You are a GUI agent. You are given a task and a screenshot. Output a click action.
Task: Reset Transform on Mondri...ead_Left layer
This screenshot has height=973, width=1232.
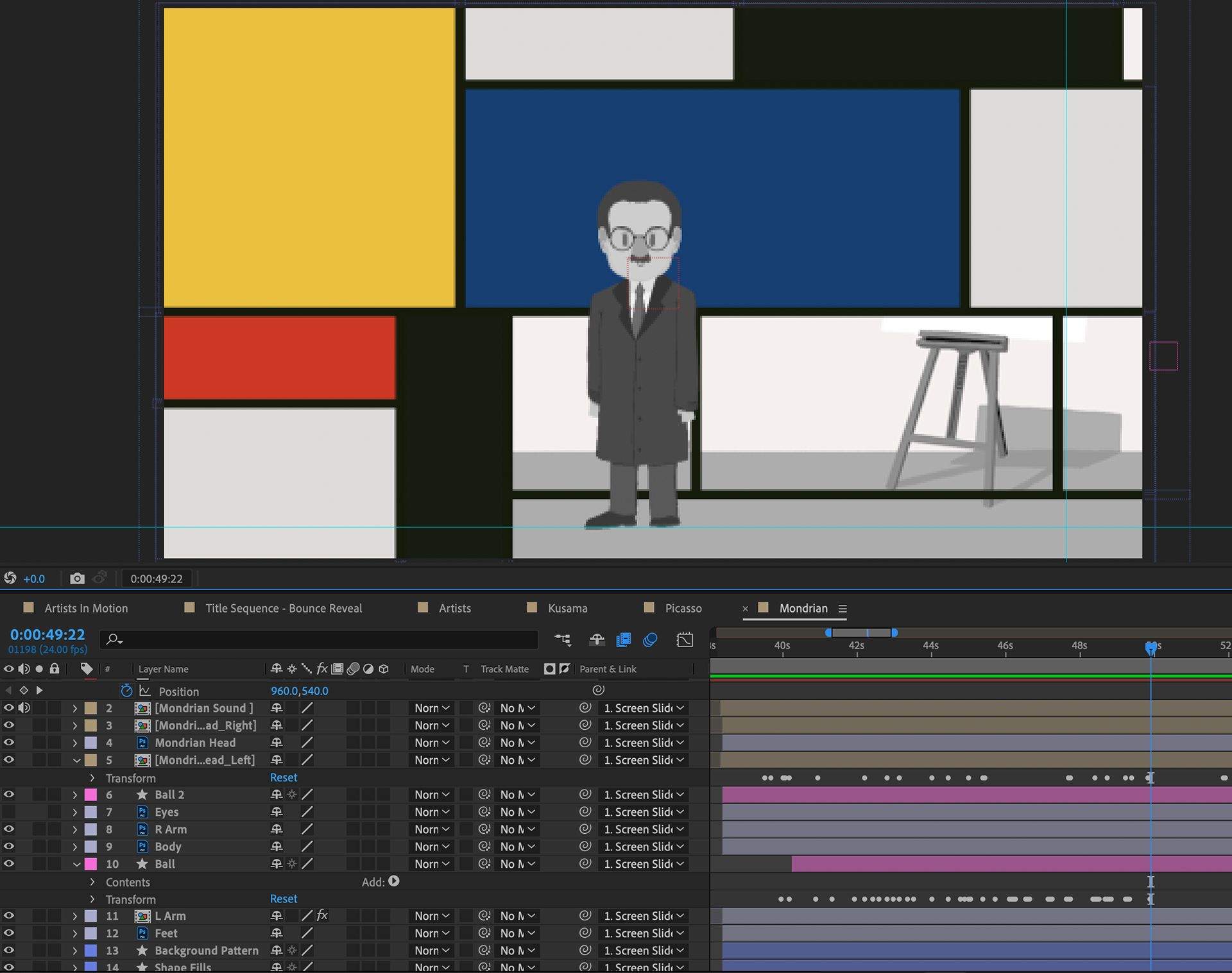(x=284, y=777)
